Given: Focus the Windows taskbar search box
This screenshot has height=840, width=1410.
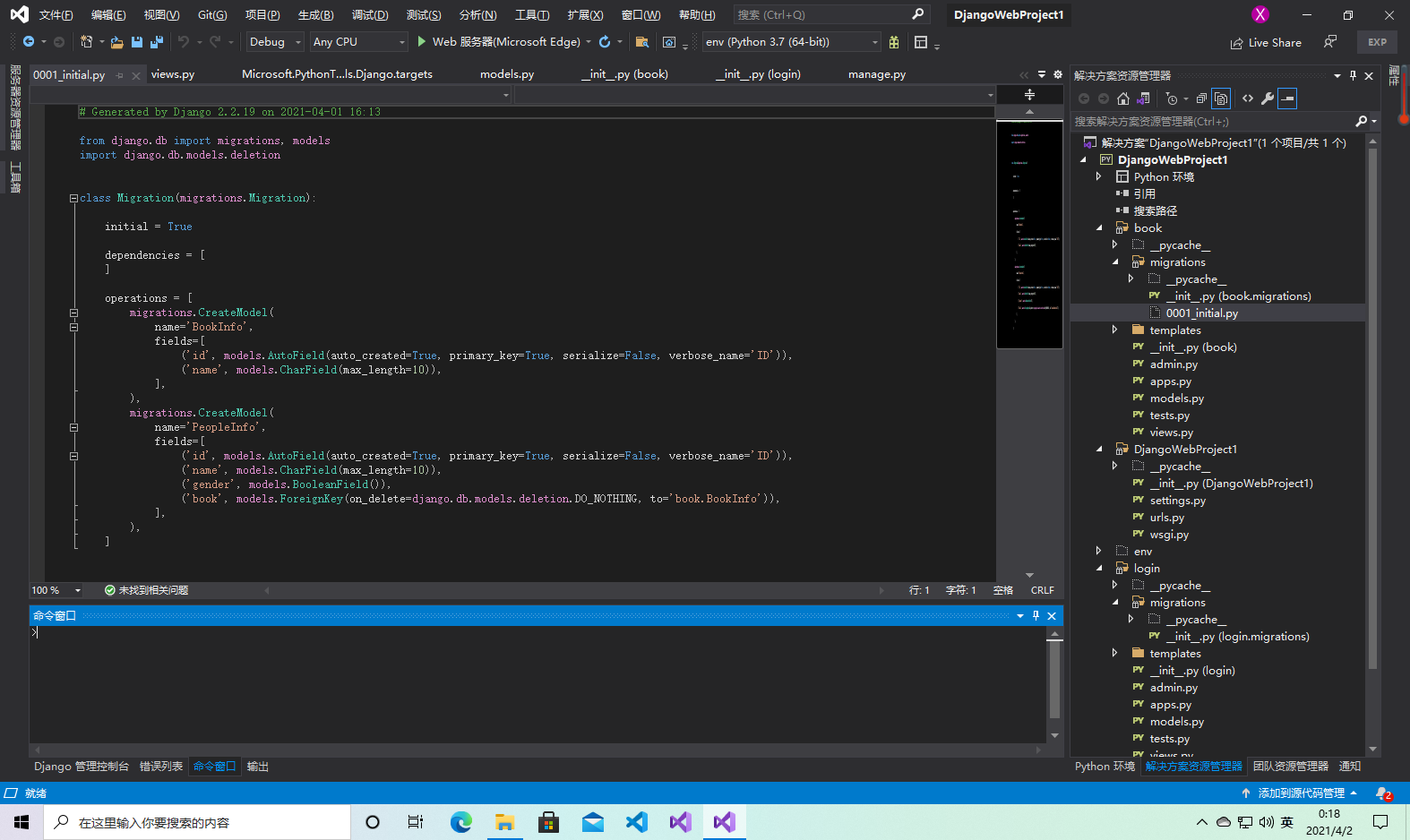Looking at the screenshot, I should pos(197,822).
